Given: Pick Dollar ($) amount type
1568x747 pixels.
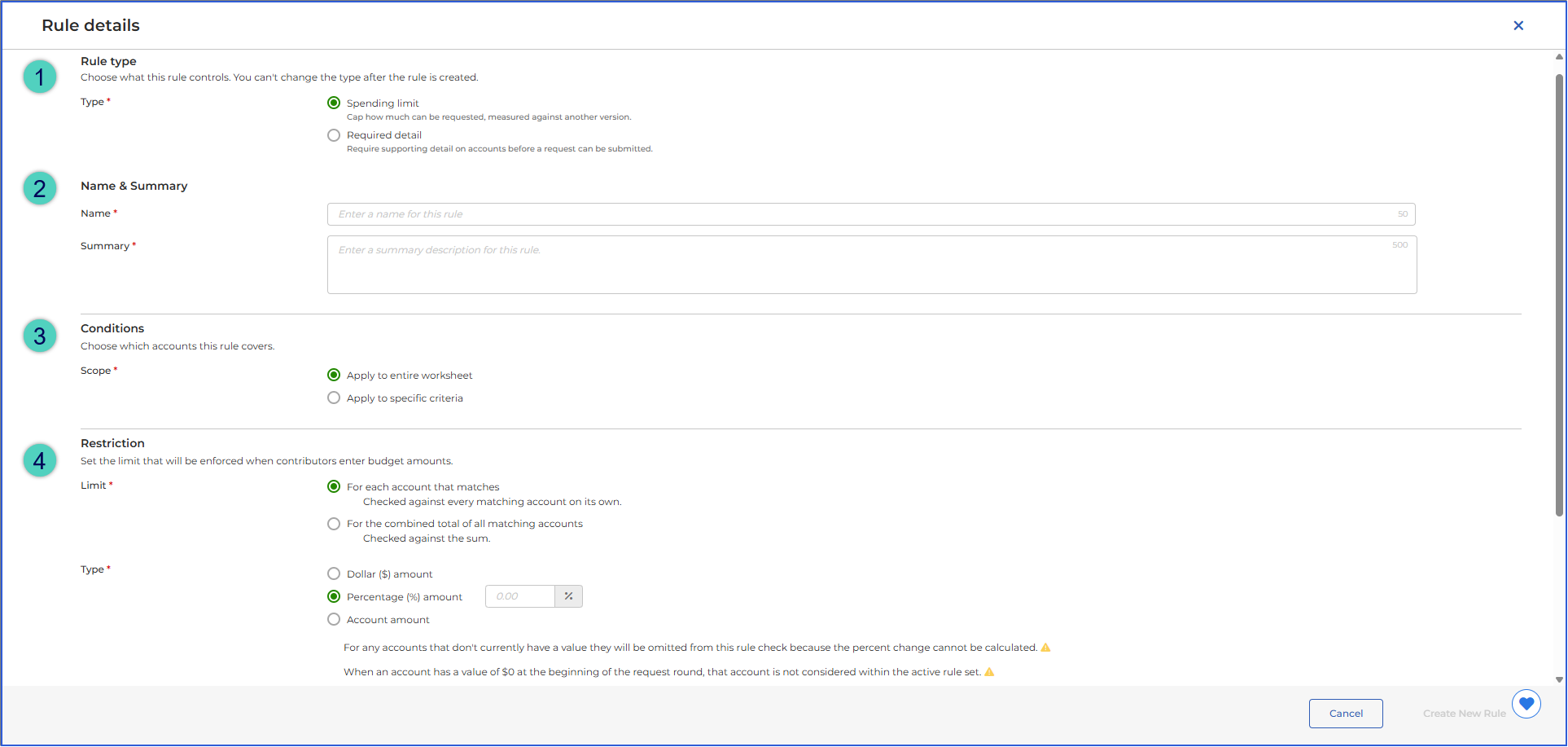Looking at the screenshot, I should pyautogui.click(x=334, y=573).
